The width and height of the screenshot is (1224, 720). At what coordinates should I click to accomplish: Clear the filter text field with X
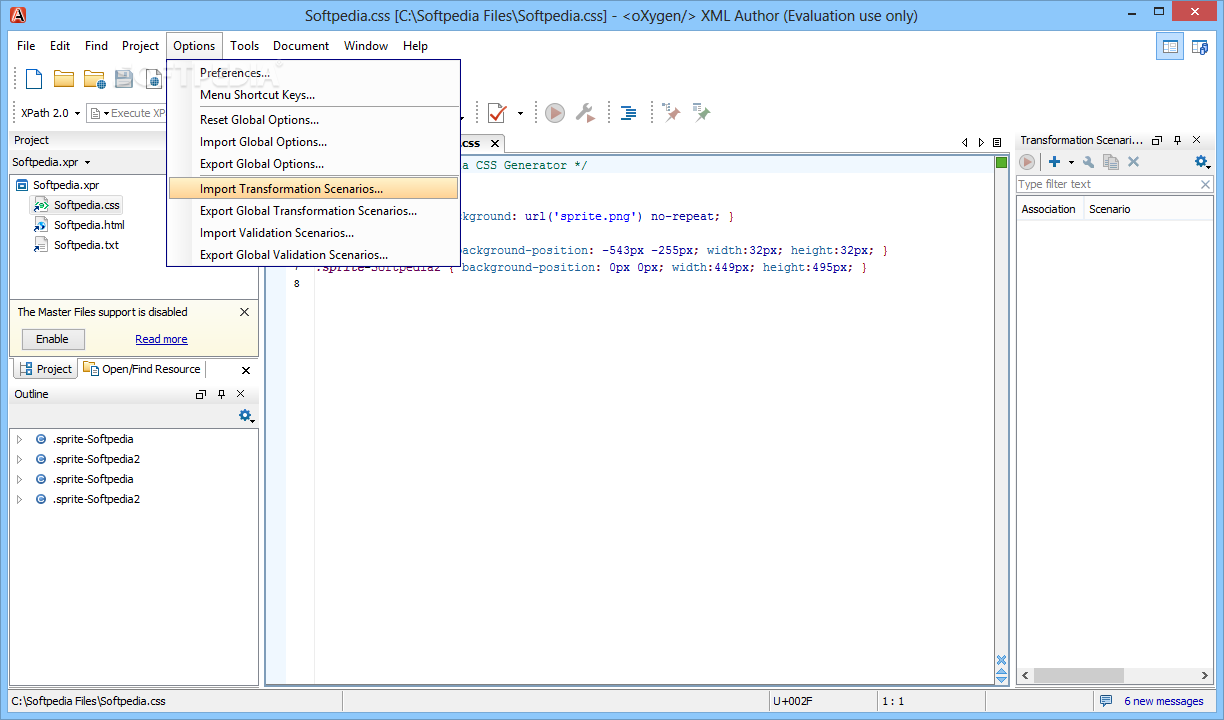click(x=1205, y=185)
